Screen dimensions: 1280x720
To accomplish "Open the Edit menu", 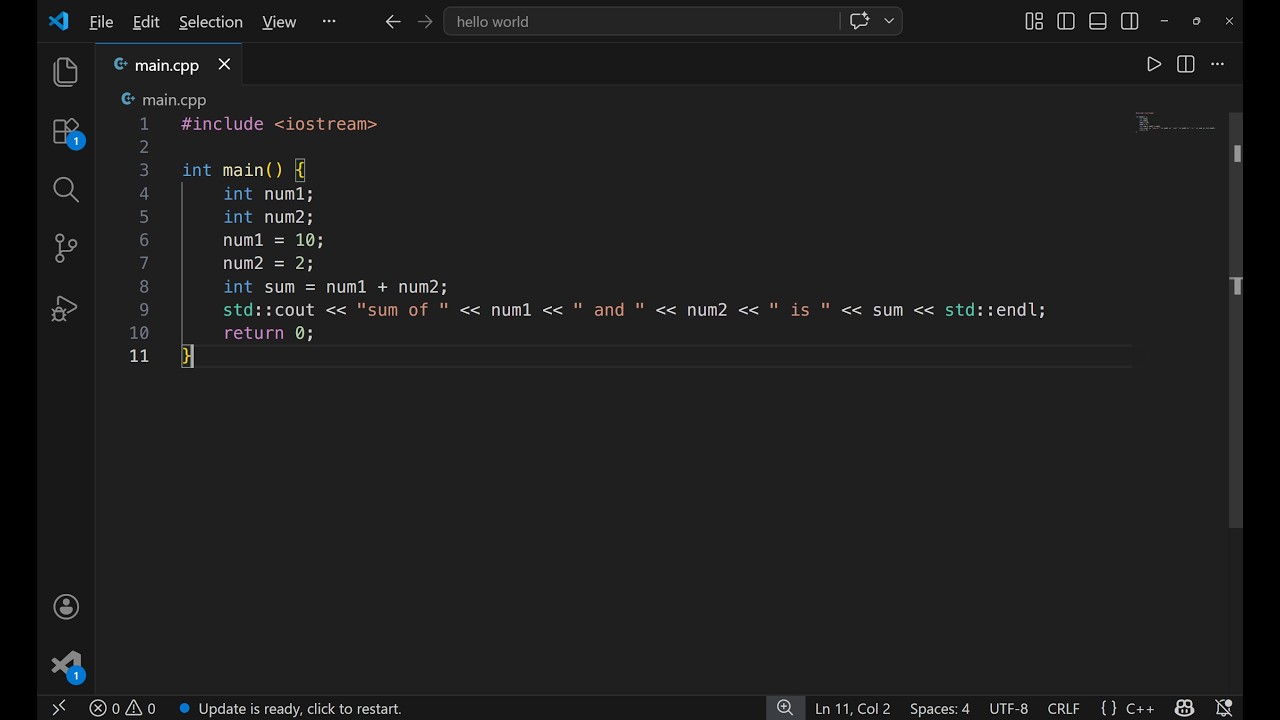I will click(146, 22).
